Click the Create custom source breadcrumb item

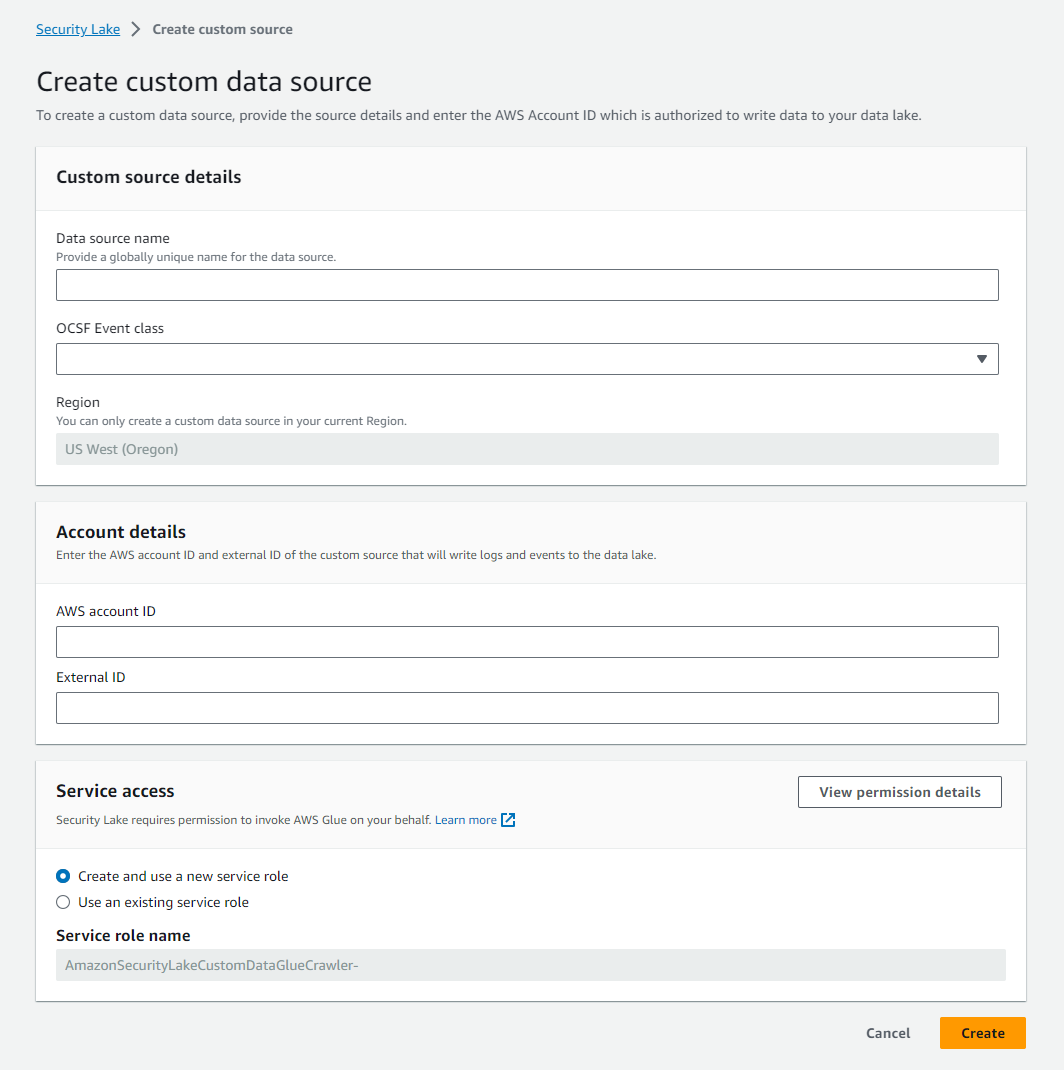coord(222,29)
